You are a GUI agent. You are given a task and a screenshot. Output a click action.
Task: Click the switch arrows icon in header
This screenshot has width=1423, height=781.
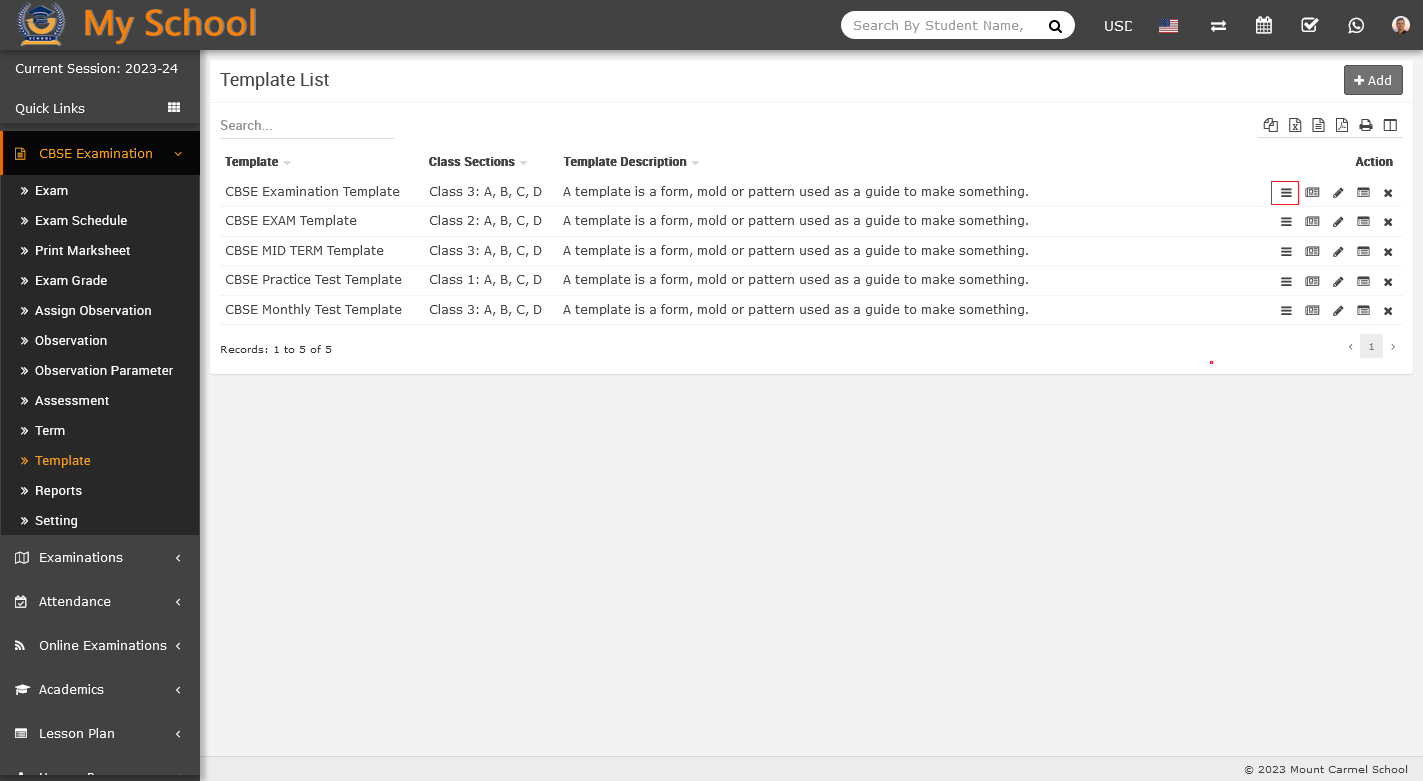pos(1218,25)
